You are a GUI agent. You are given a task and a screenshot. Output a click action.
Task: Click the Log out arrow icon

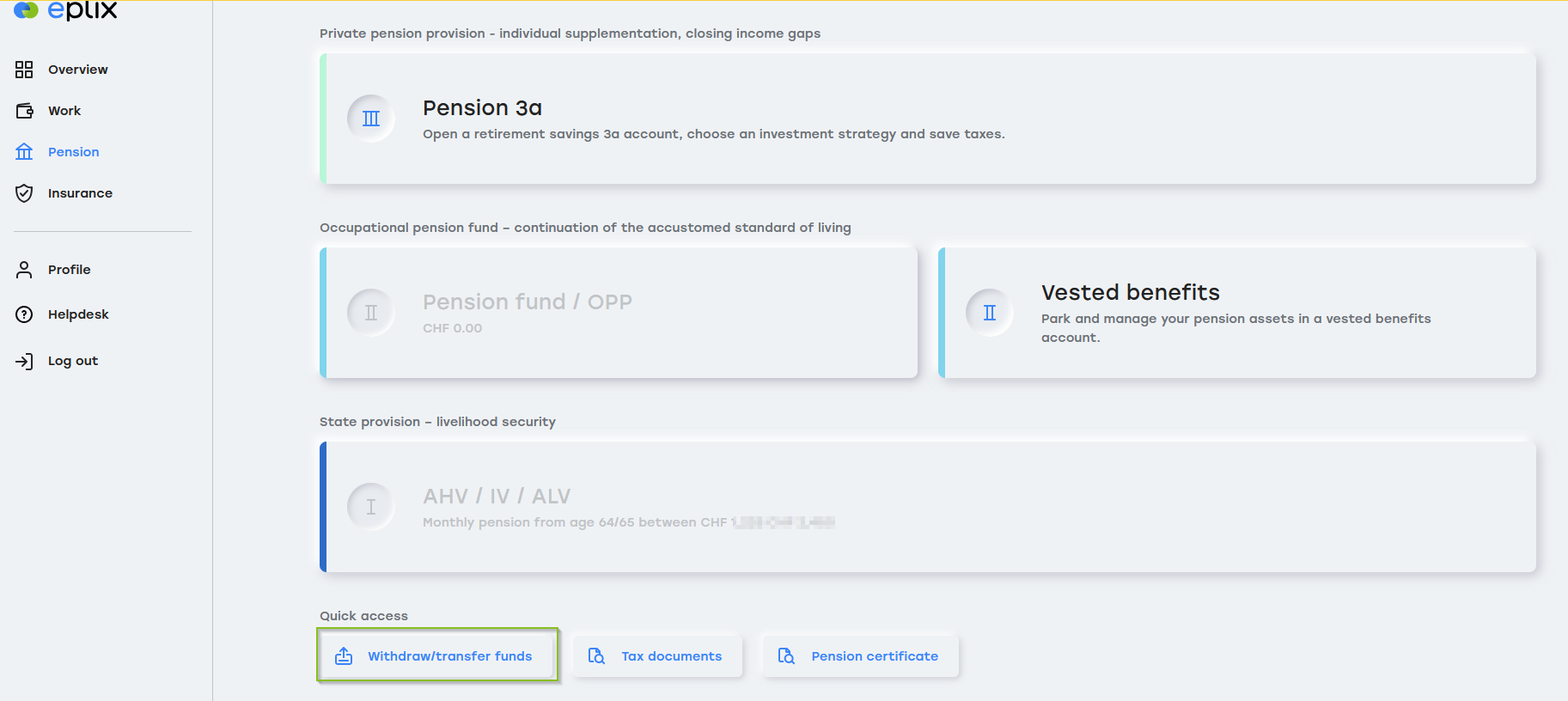tap(24, 361)
